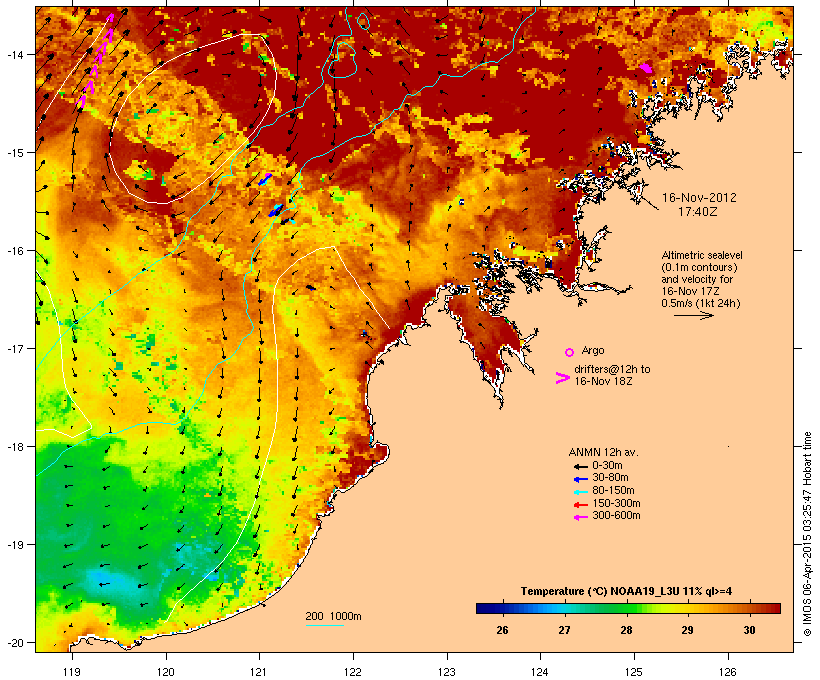Click the '125' longitude axis label
Screen dimensions: 820x680
[x=634, y=672]
